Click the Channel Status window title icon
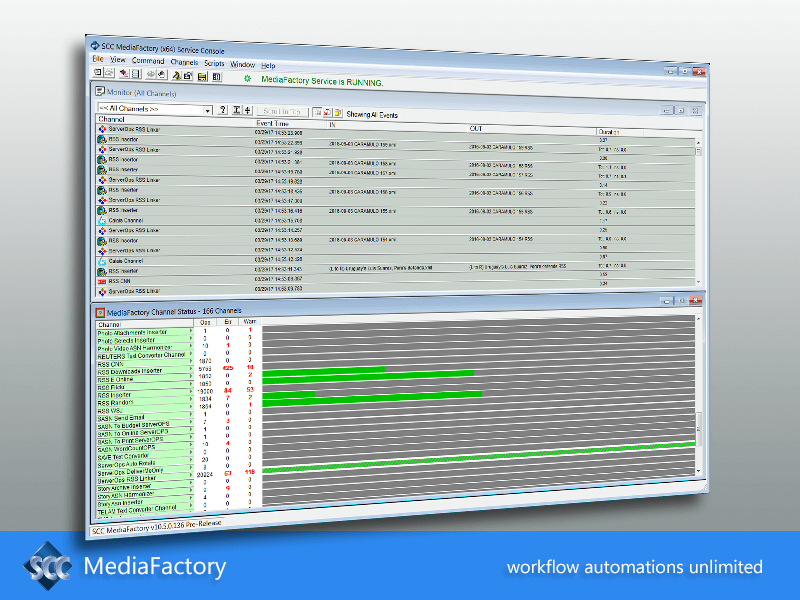Screen dimensions: 800x600 point(100,313)
